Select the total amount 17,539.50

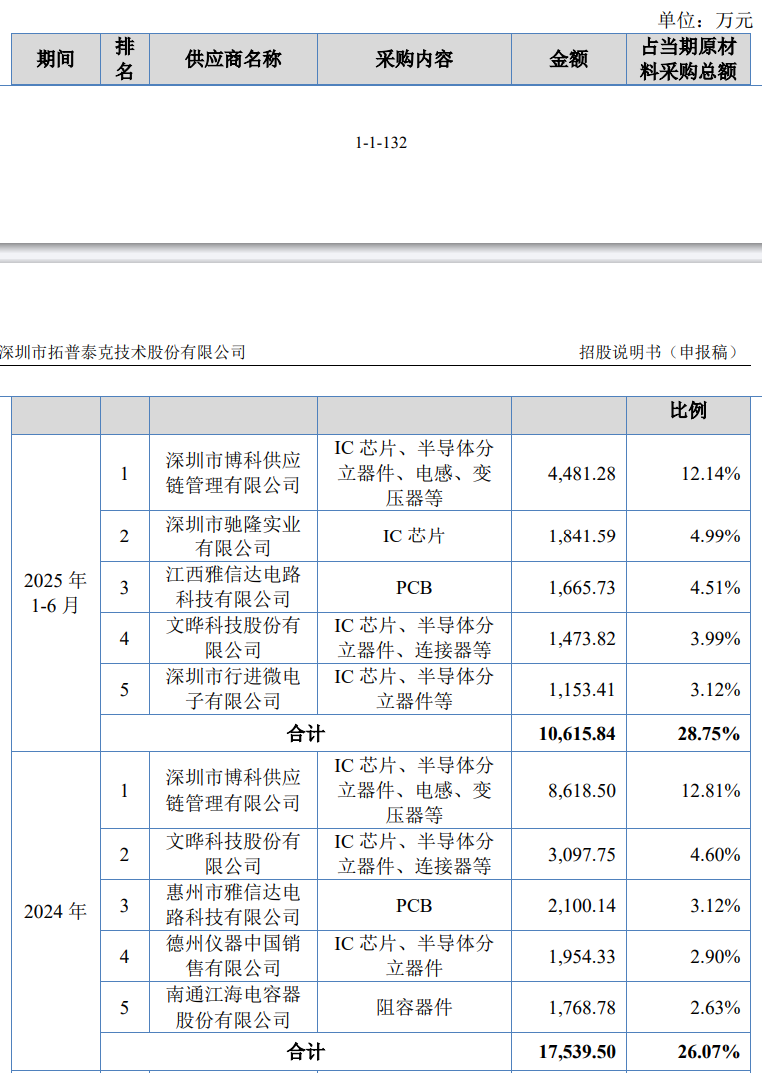point(576,1052)
